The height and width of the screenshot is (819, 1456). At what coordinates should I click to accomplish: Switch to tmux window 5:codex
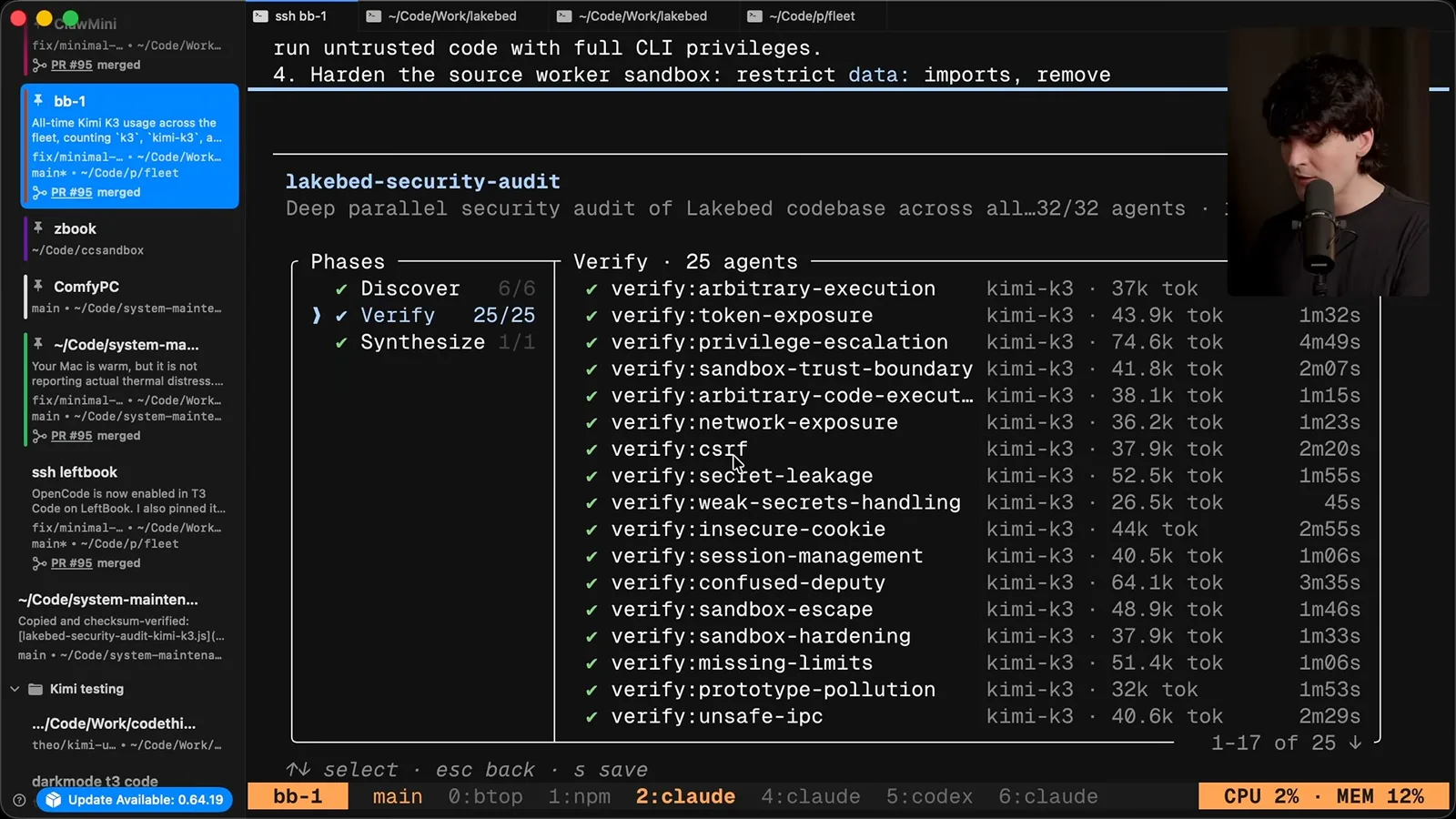point(929,796)
